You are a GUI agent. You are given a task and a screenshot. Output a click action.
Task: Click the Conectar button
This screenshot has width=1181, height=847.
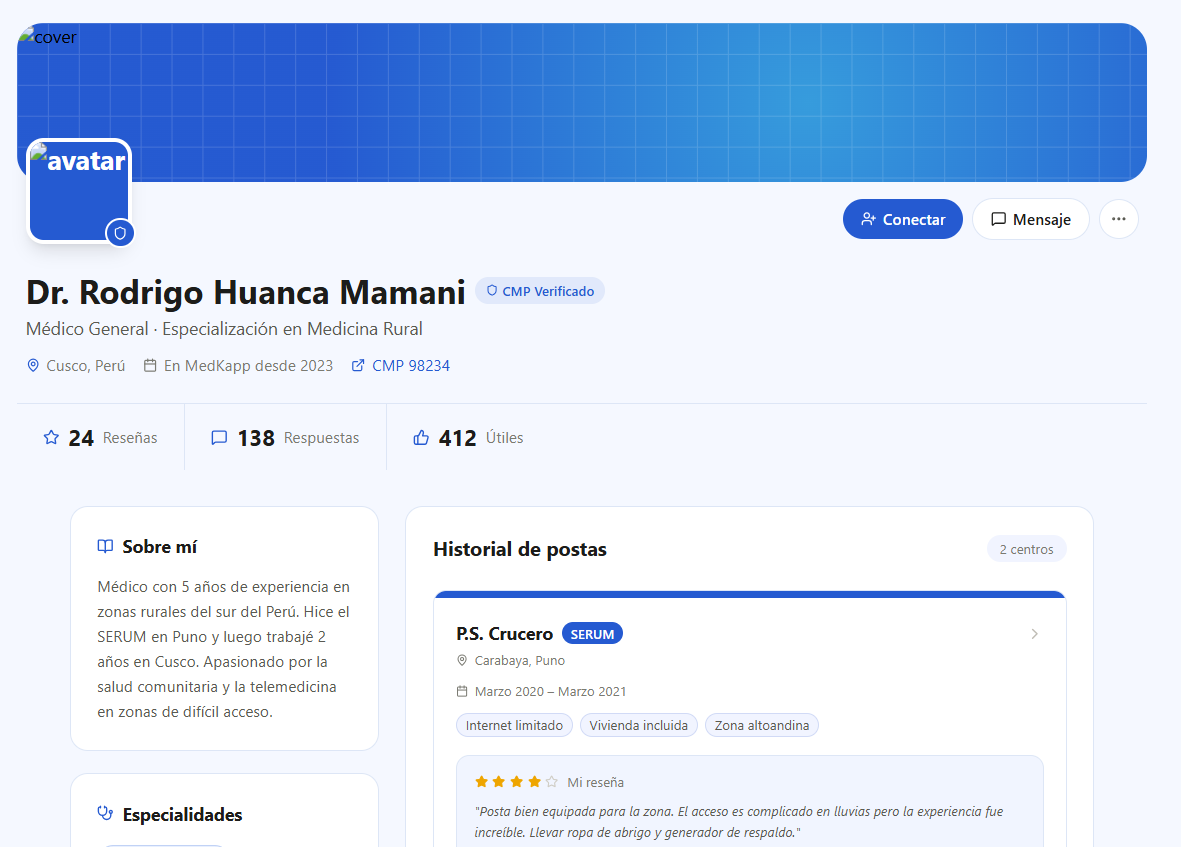[x=902, y=219]
